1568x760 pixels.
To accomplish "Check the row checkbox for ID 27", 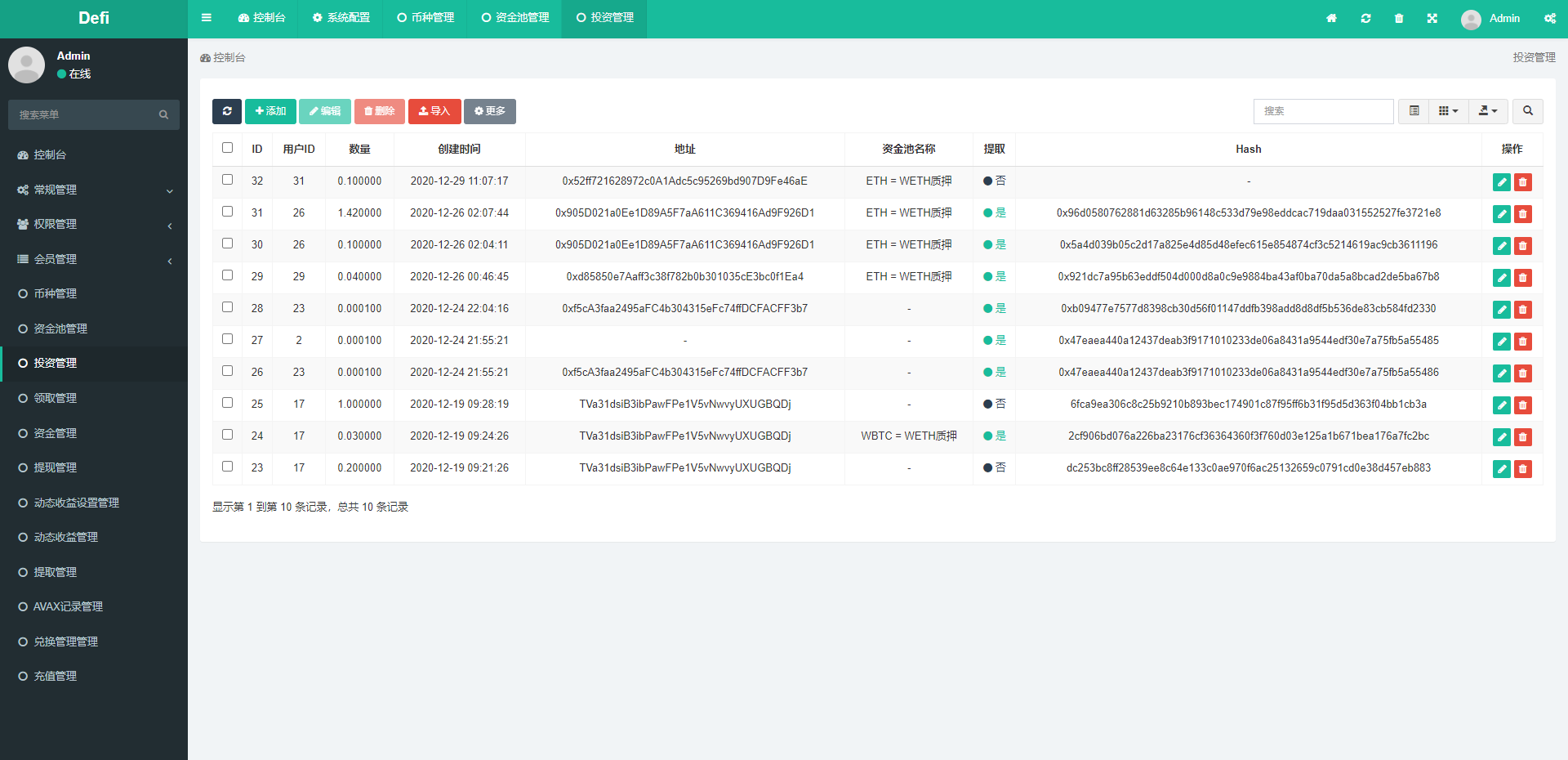I will pyautogui.click(x=227, y=339).
